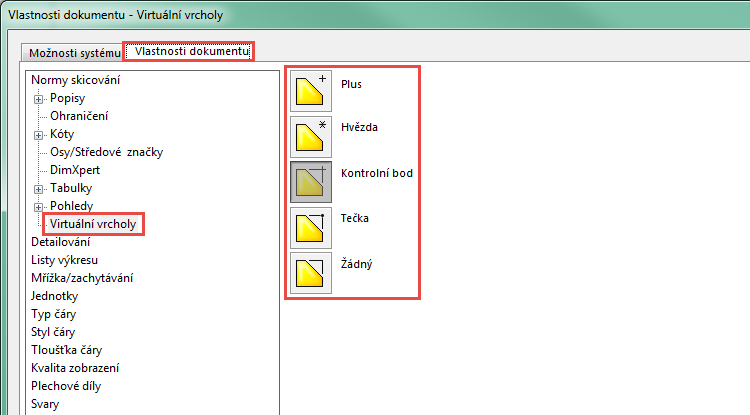
Task: Pick the Kontrolní bod vertex icon
Action: 311,181
